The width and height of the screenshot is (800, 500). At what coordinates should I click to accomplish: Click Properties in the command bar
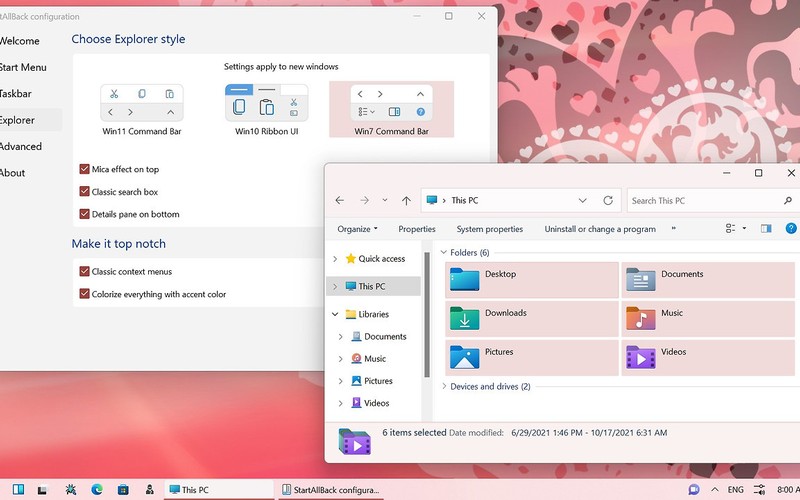(417, 229)
